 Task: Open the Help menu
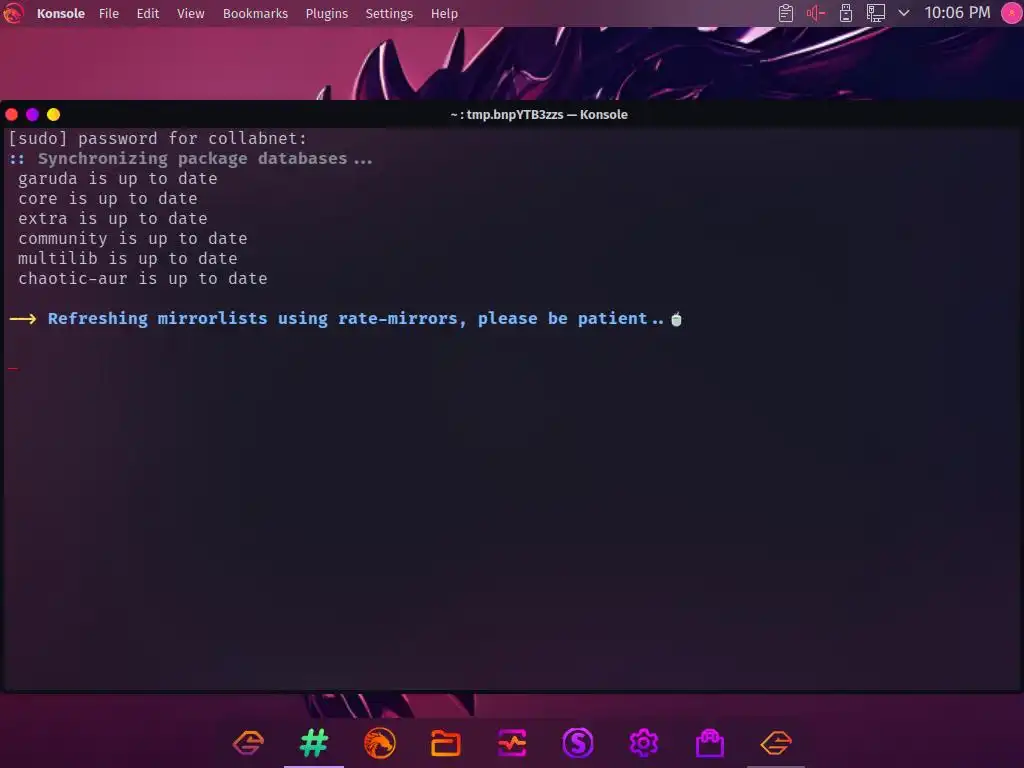pyautogui.click(x=444, y=14)
